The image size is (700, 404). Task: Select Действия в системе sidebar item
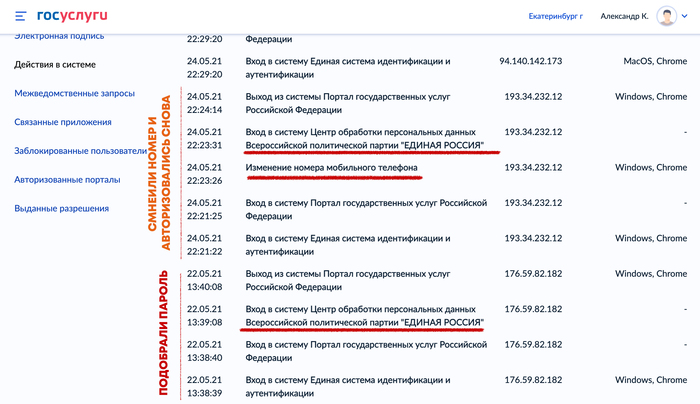point(55,65)
